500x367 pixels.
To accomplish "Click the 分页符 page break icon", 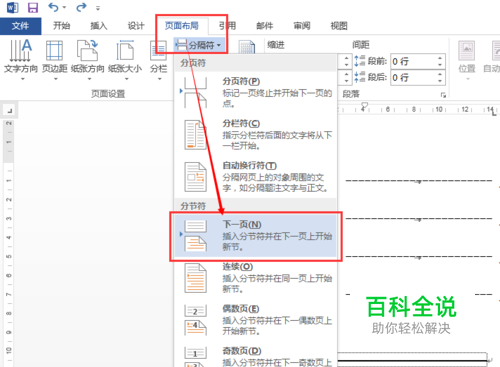I will [x=196, y=92].
